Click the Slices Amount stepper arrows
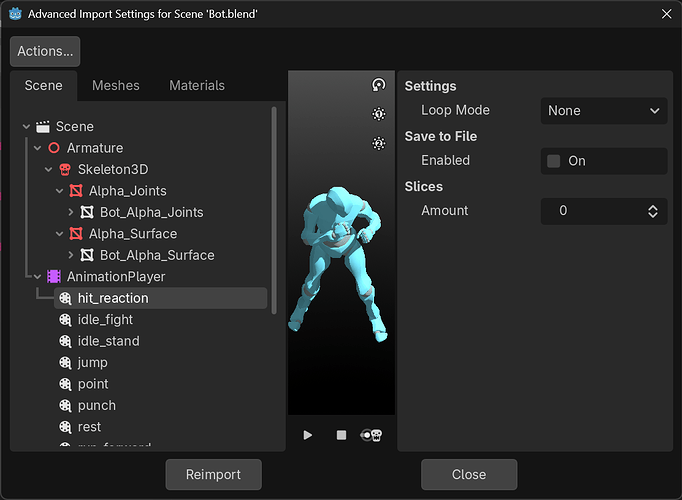The width and height of the screenshot is (682, 500). pos(653,211)
